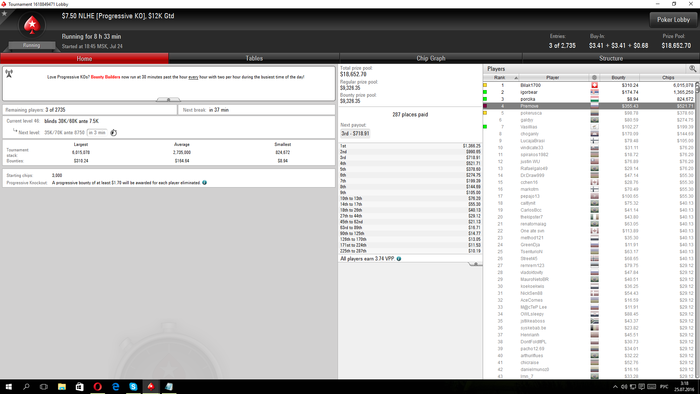Open Microsoft Edge from the taskbar

[115, 387]
